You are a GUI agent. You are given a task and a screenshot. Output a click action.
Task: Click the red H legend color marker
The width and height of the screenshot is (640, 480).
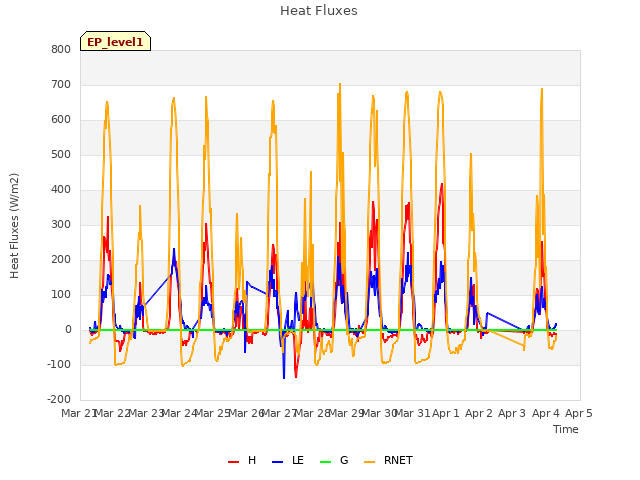[x=233, y=462]
